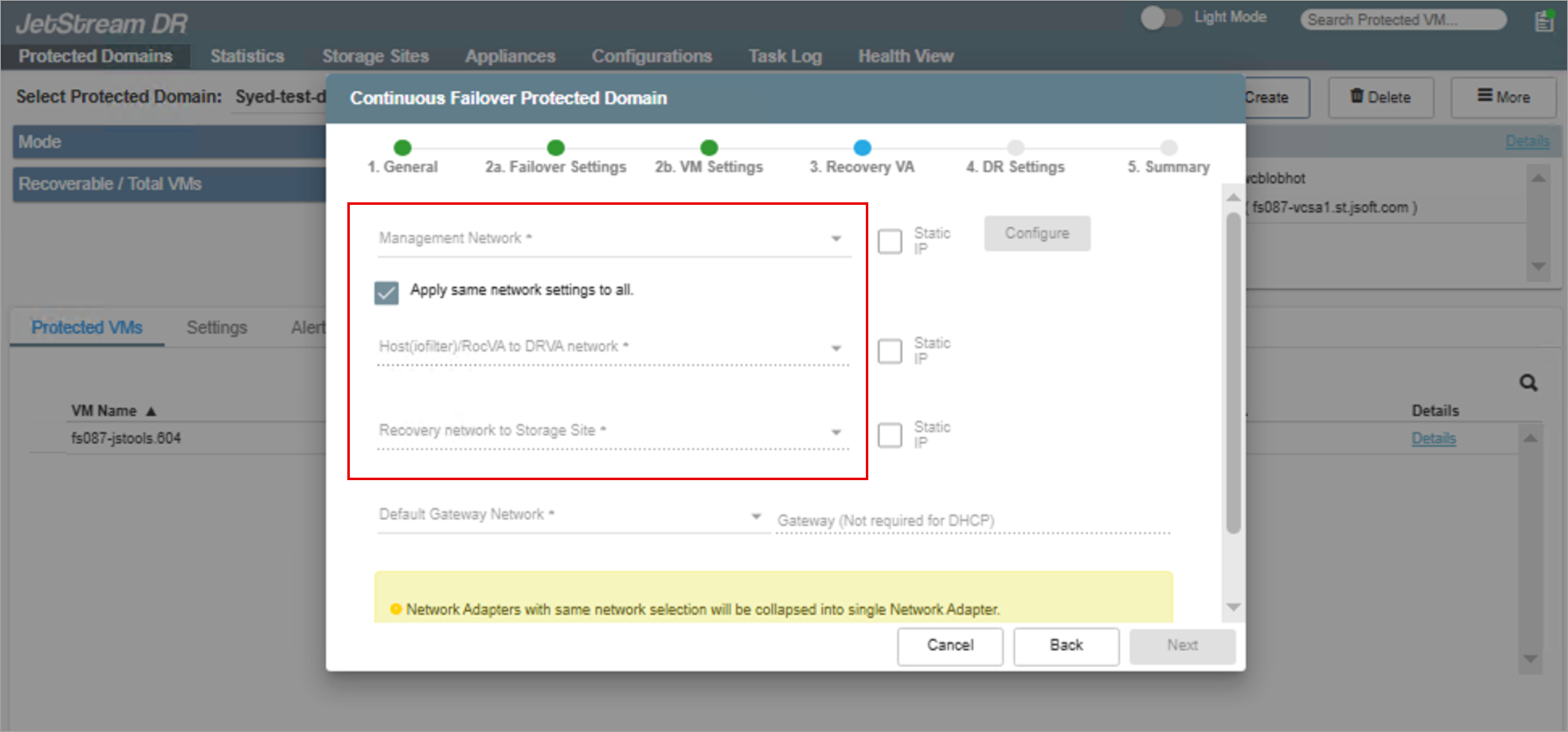Open the Health View tab

coord(905,56)
